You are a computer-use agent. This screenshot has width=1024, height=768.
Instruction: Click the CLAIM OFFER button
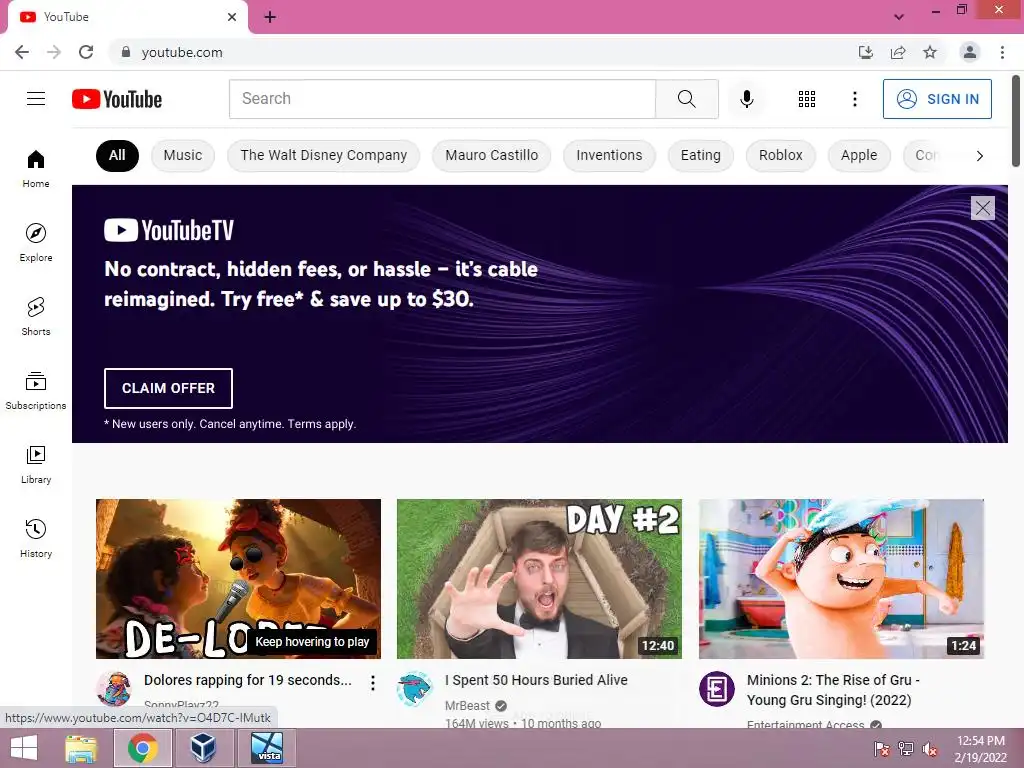[x=168, y=388]
